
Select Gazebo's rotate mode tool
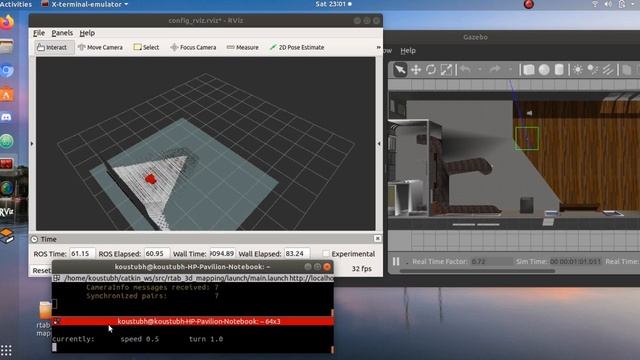tap(431, 70)
